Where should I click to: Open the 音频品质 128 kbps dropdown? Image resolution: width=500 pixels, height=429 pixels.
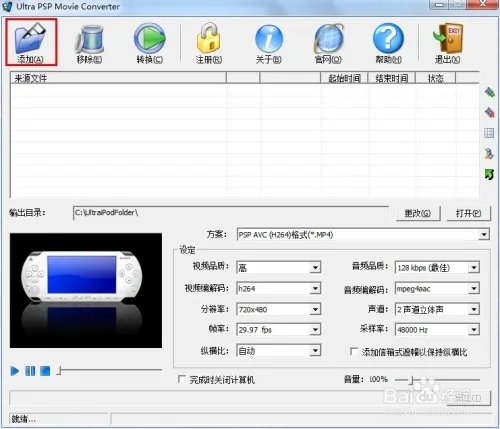coord(473,267)
